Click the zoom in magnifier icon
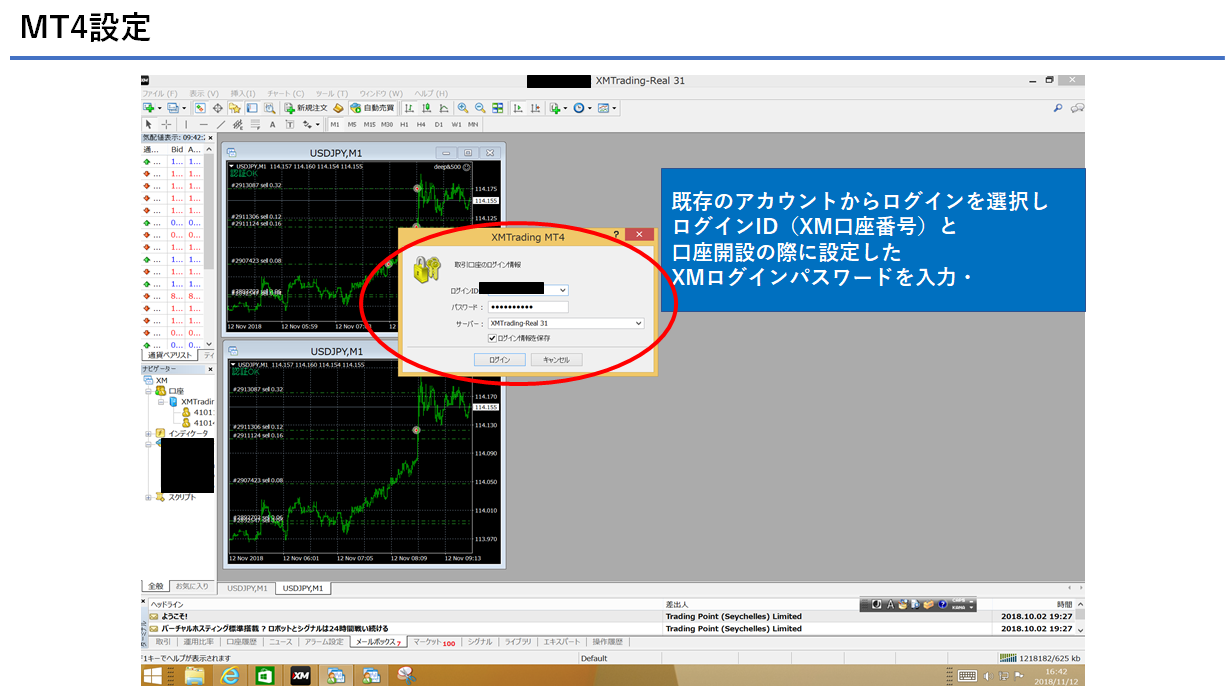 tap(462, 108)
